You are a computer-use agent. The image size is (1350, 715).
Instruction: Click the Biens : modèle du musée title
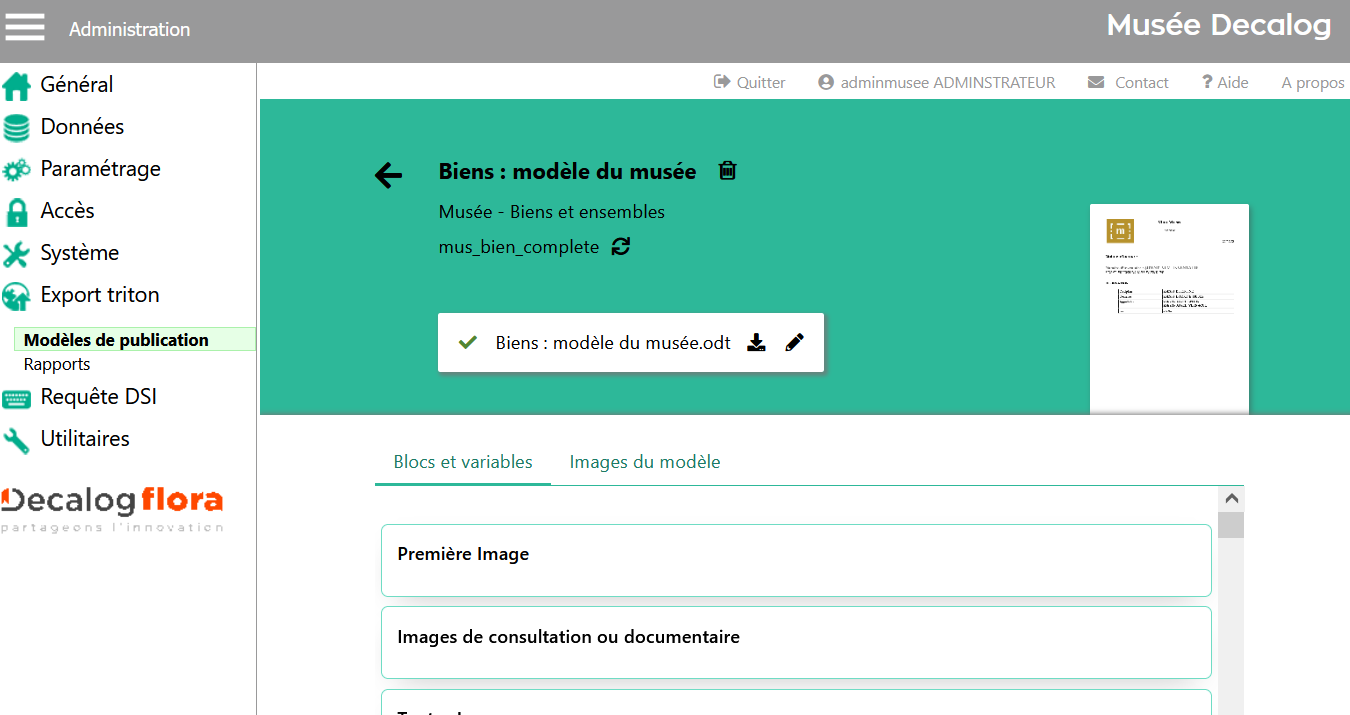tap(567, 171)
